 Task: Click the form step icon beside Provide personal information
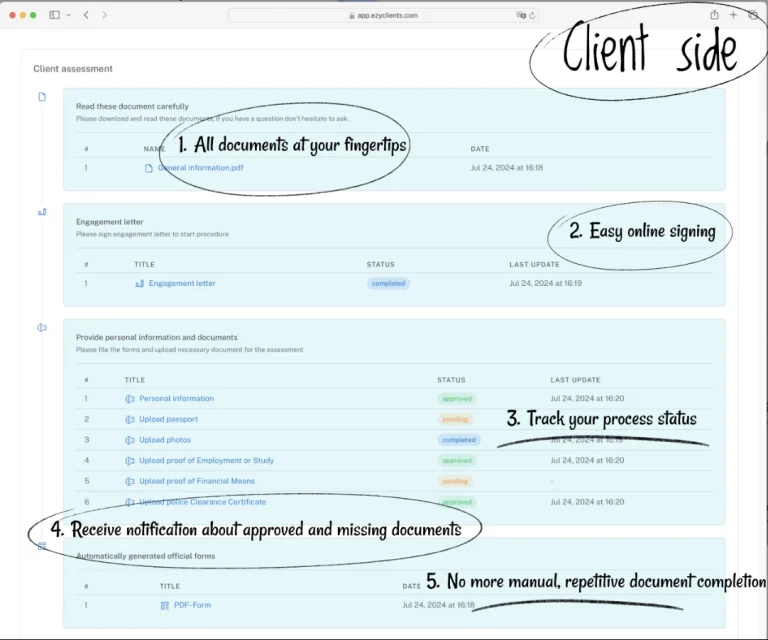tap(42, 328)
